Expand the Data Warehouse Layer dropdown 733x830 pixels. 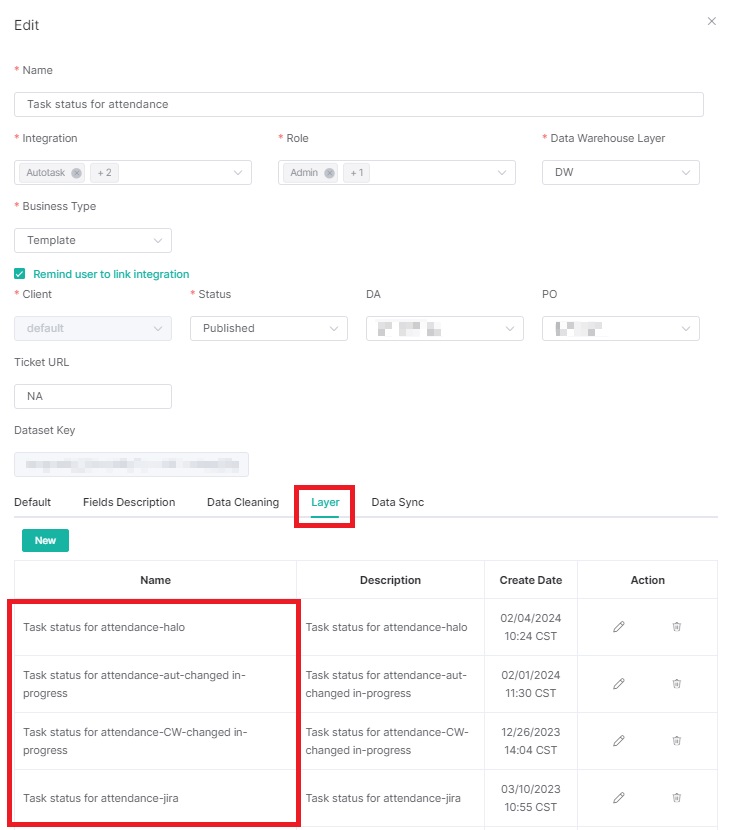620,172
